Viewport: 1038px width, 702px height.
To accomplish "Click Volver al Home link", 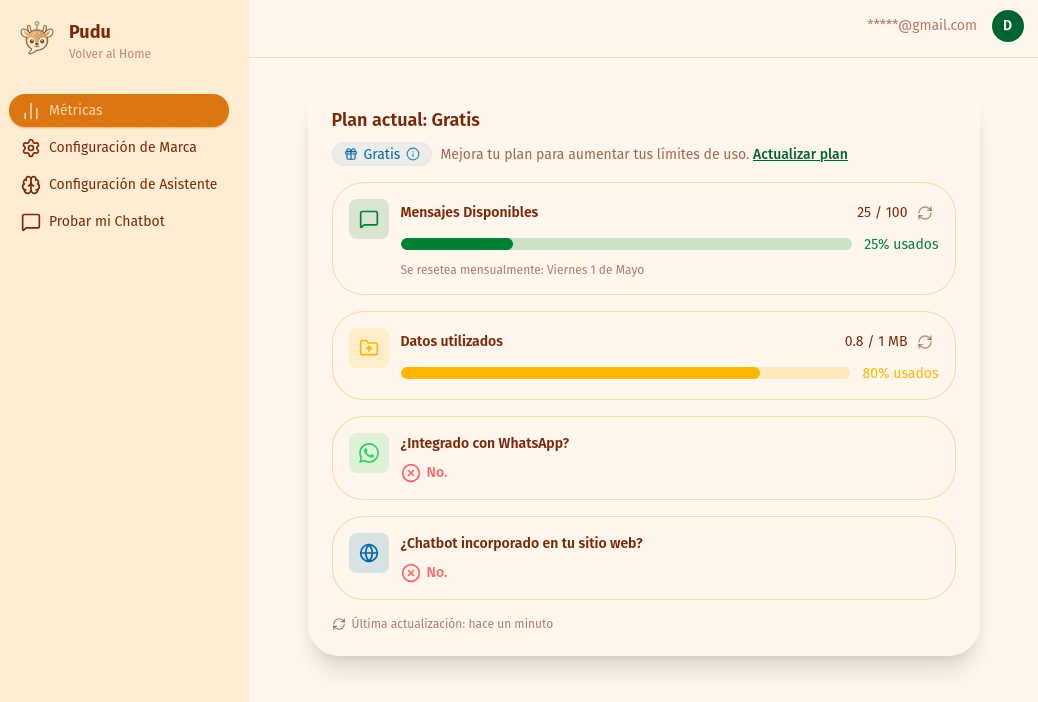I will coord(110,54).
